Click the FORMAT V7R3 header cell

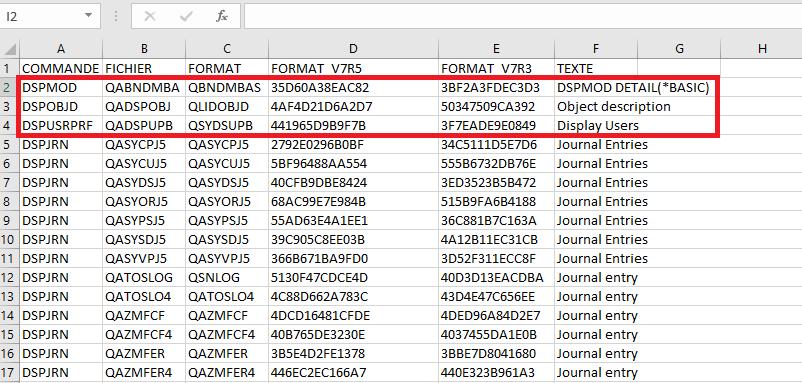pos(496,68)
